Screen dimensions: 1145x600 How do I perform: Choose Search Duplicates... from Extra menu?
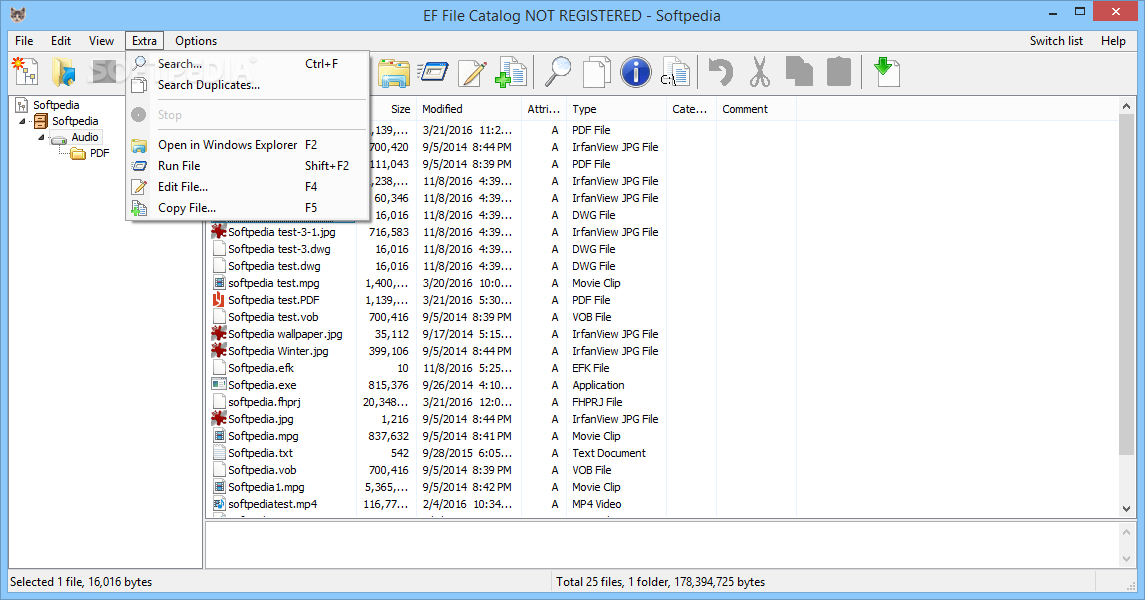pos(248,85)
